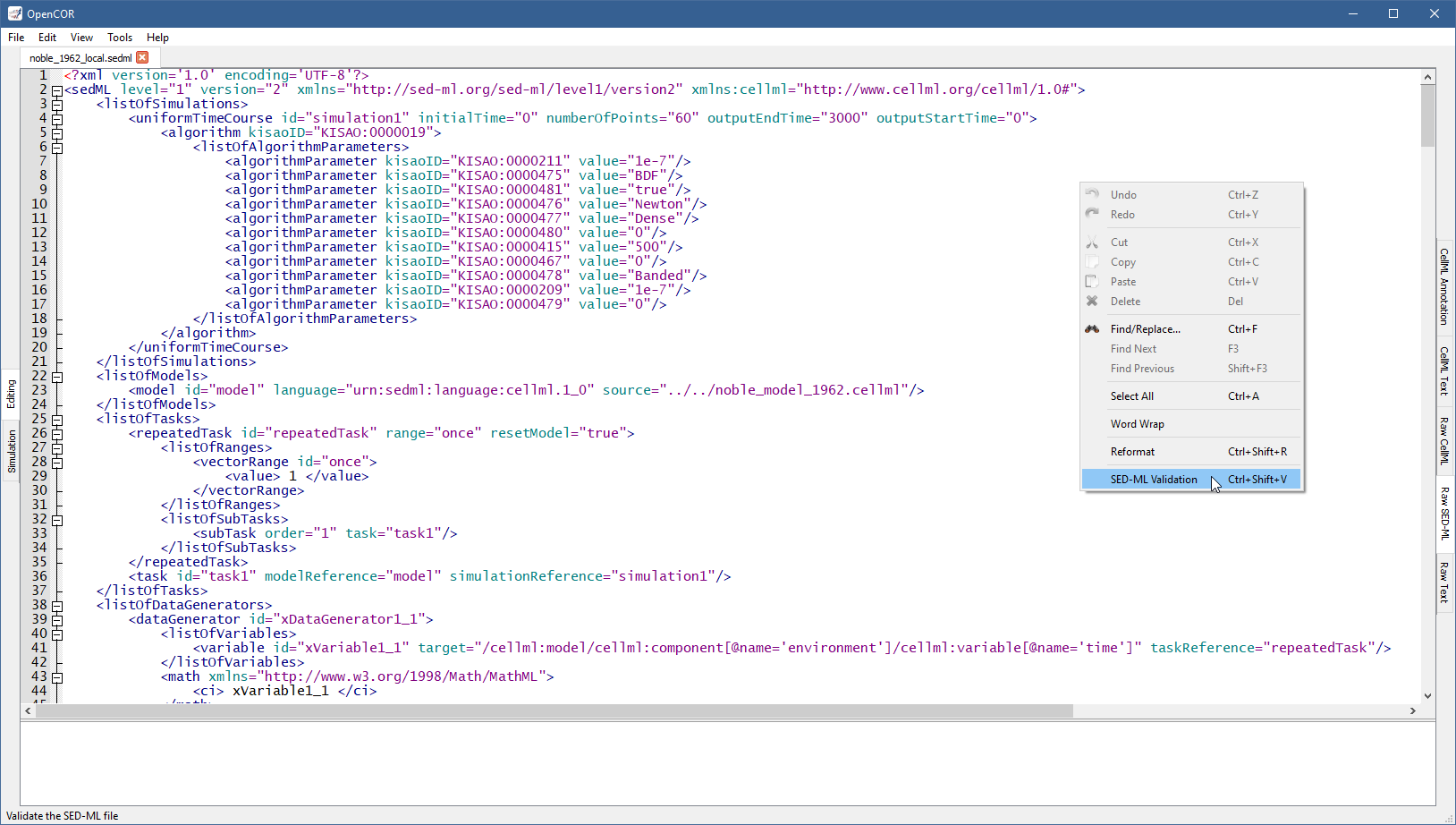
Task: Toggle Word Wrap in context menu
Action: (x=1137, y=424)
